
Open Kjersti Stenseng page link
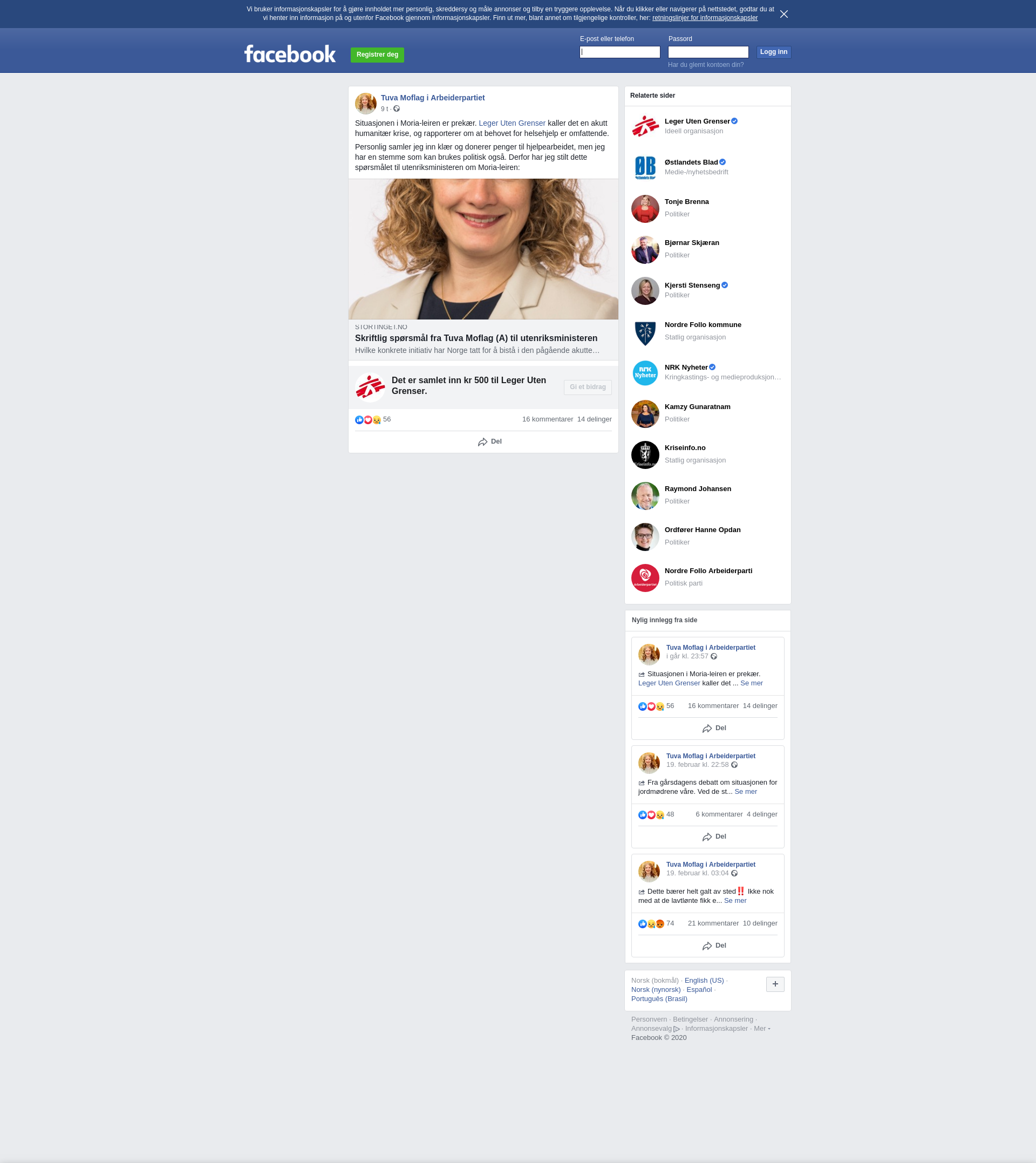pos(692,285)
